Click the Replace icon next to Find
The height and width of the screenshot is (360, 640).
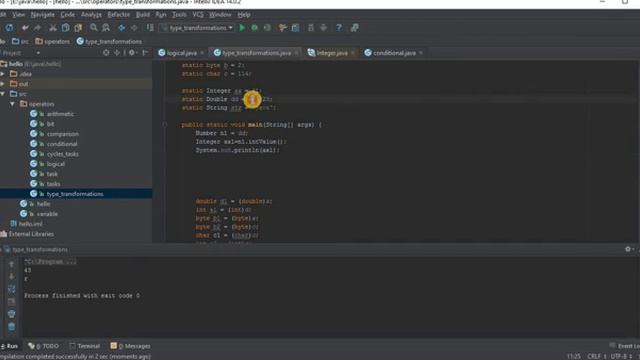[x=106, y=28]
